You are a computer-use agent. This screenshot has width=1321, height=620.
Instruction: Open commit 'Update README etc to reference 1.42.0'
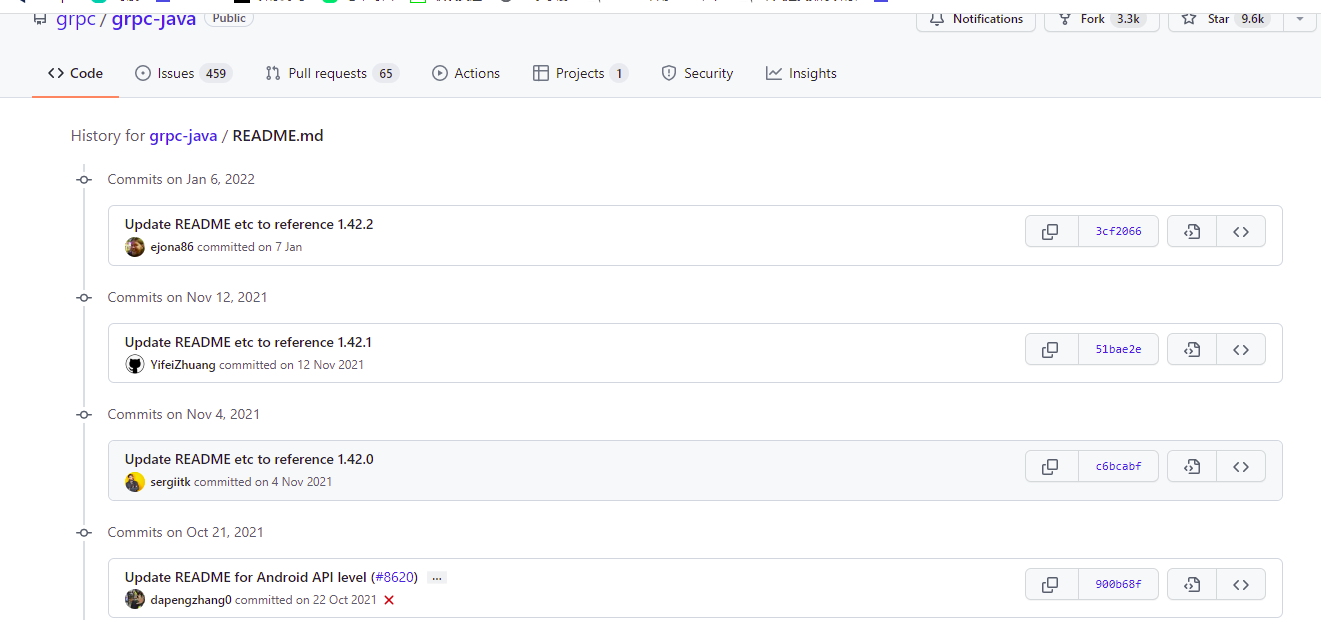249,459
